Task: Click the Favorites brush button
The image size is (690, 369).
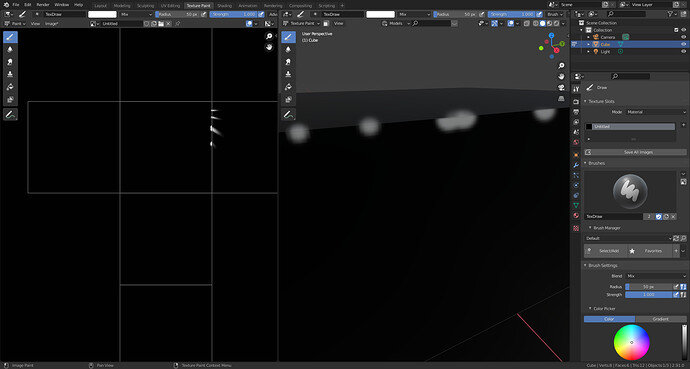Action: (x=650, y=251)
